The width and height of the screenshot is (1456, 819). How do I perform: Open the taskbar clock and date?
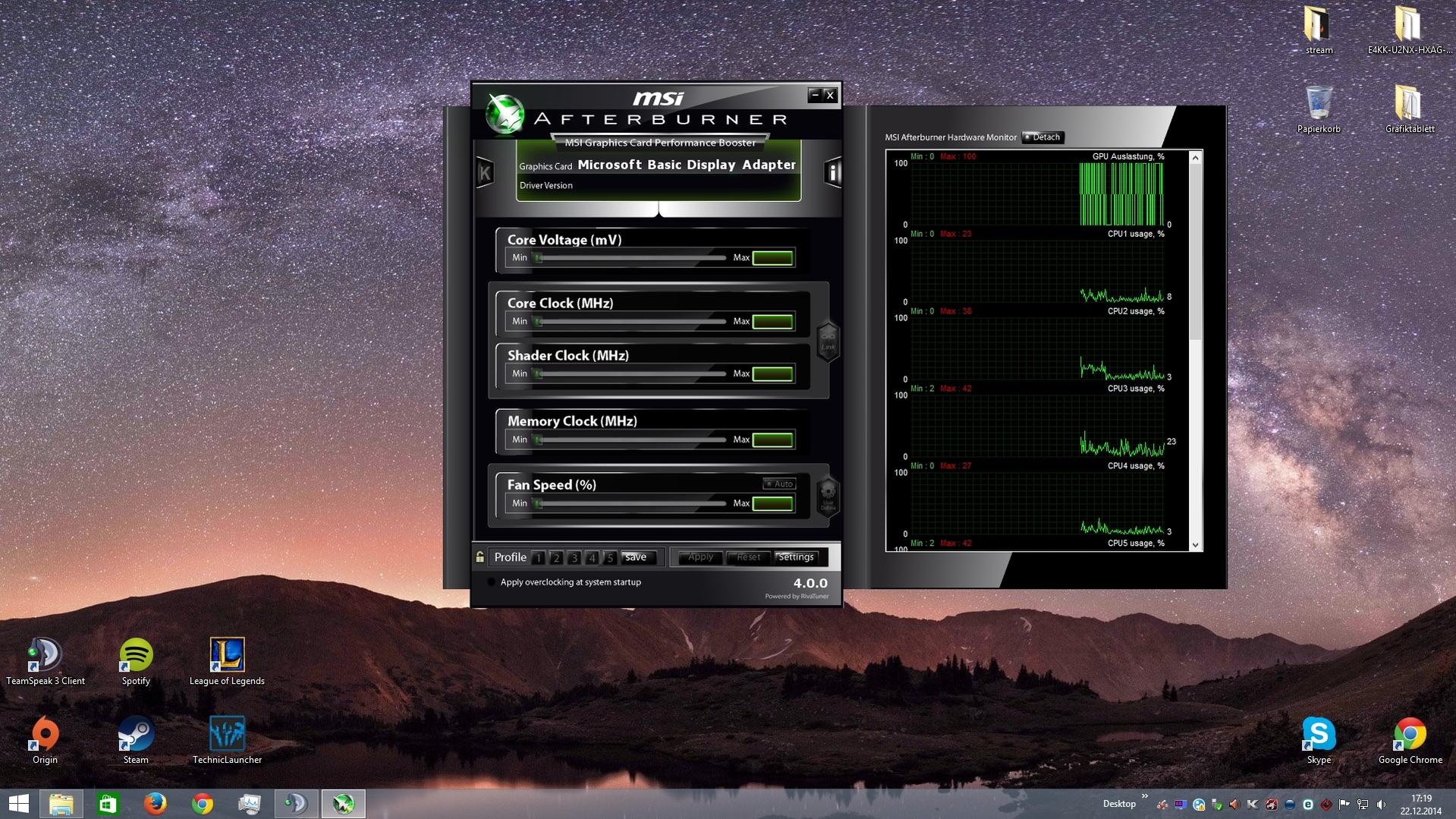click(x=1421, y=805)
